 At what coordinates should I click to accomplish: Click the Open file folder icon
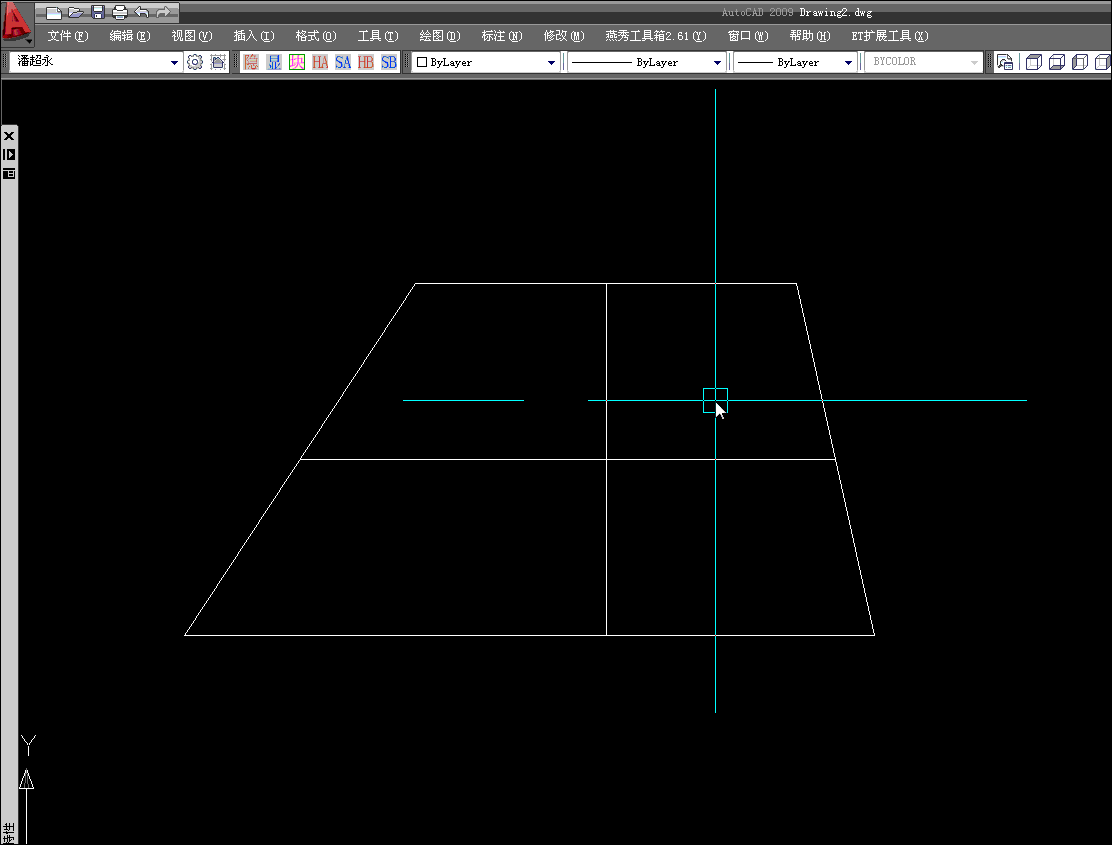[x=76, y=12]
